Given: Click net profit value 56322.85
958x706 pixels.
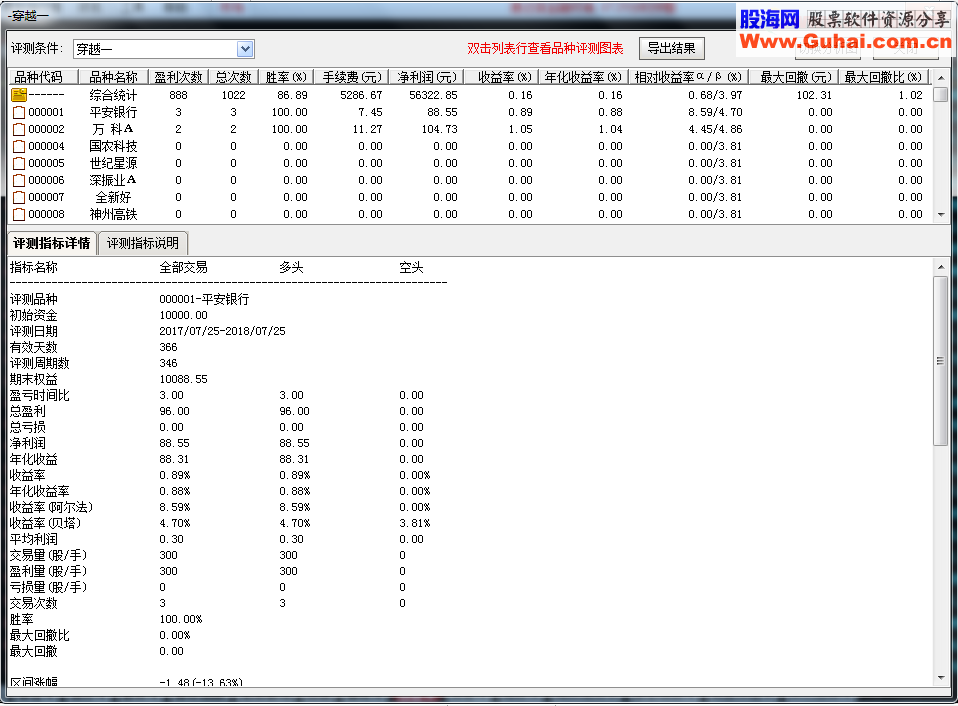Looking at the screenshot, I should (433, 95).
